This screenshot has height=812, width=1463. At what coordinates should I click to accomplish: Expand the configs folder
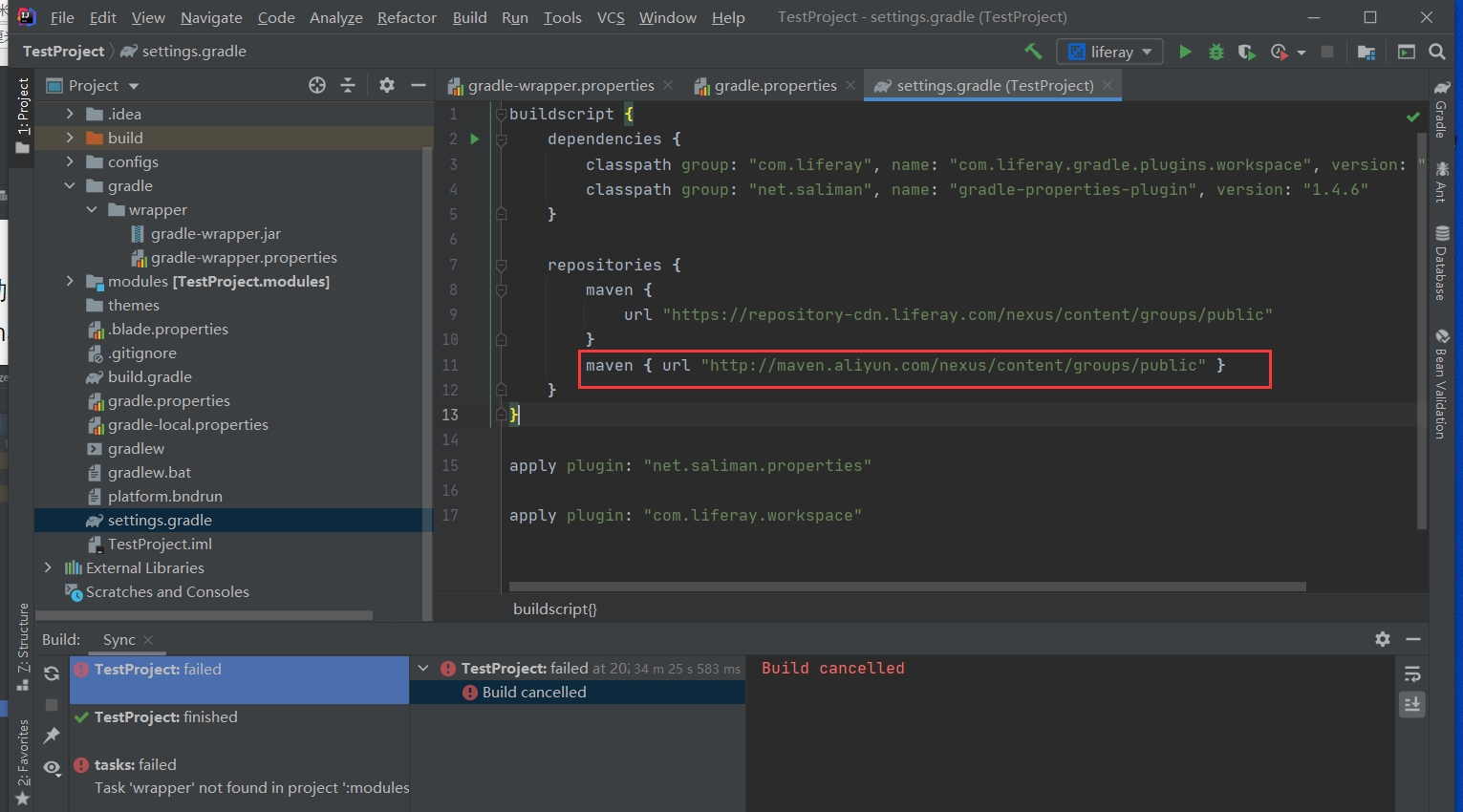[x=70, y=161]
